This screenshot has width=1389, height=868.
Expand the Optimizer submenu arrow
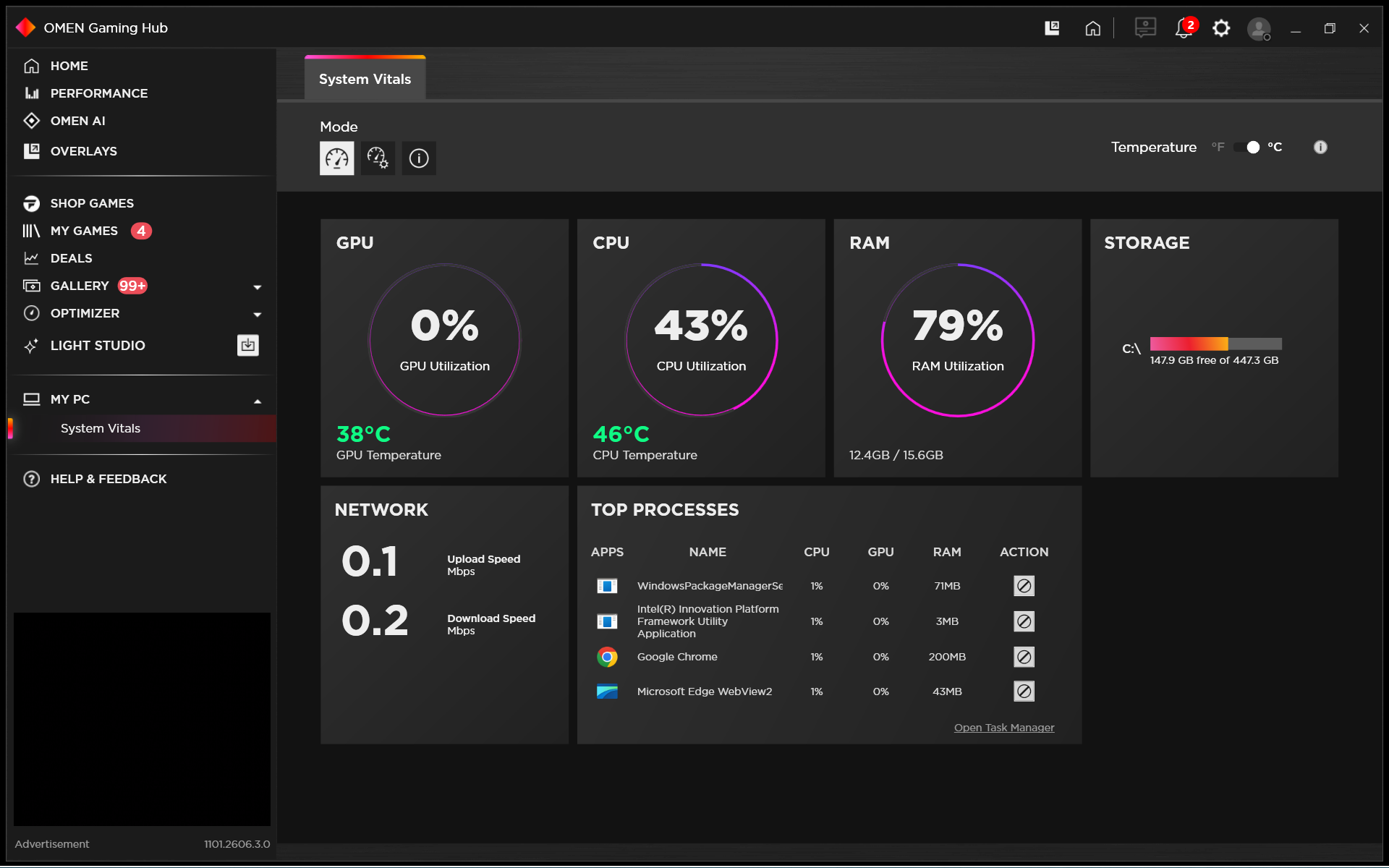click(x=258, y=315)
